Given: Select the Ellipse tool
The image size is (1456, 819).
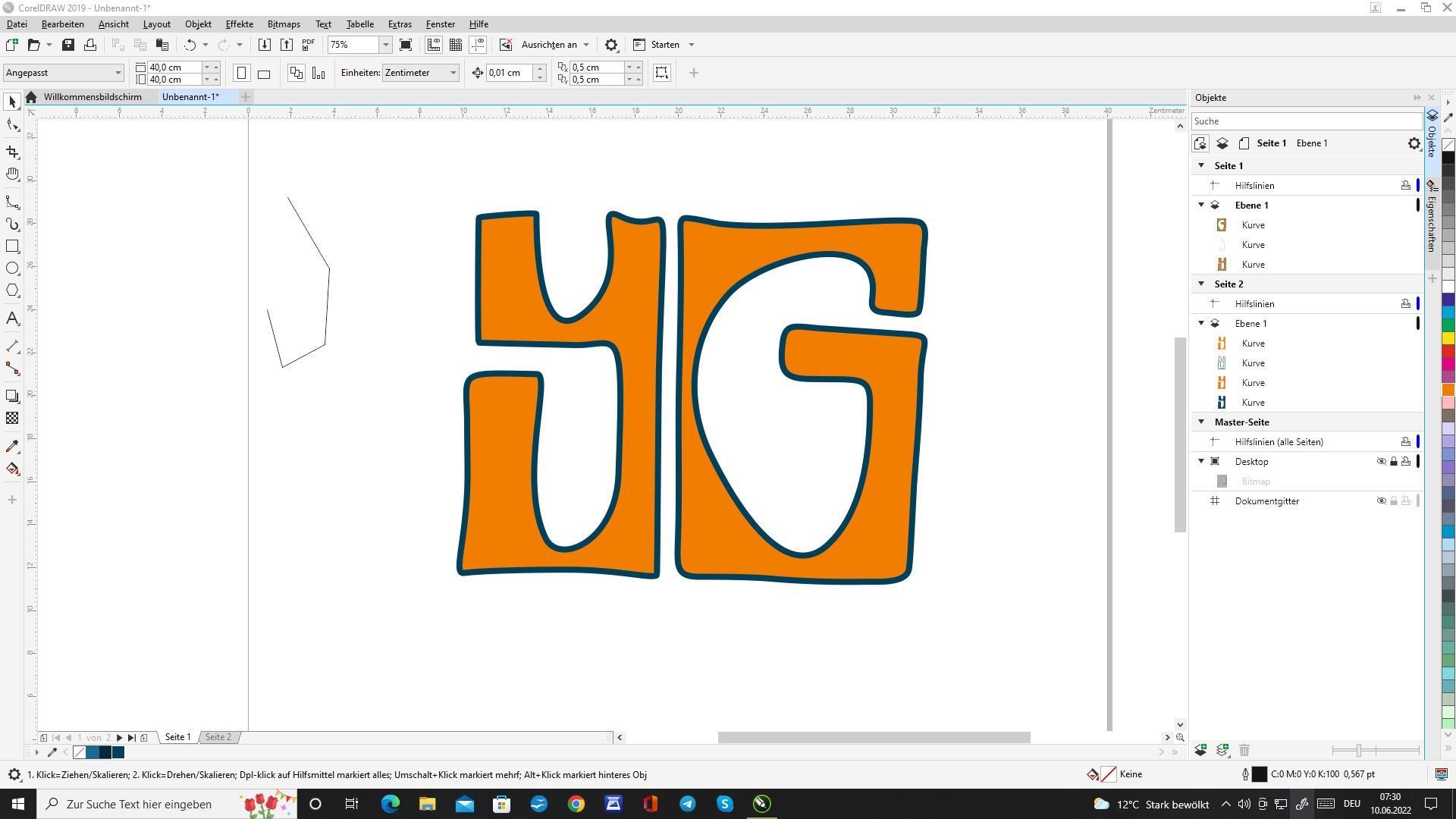Looking at the screenshot, I should click(12, 268).
